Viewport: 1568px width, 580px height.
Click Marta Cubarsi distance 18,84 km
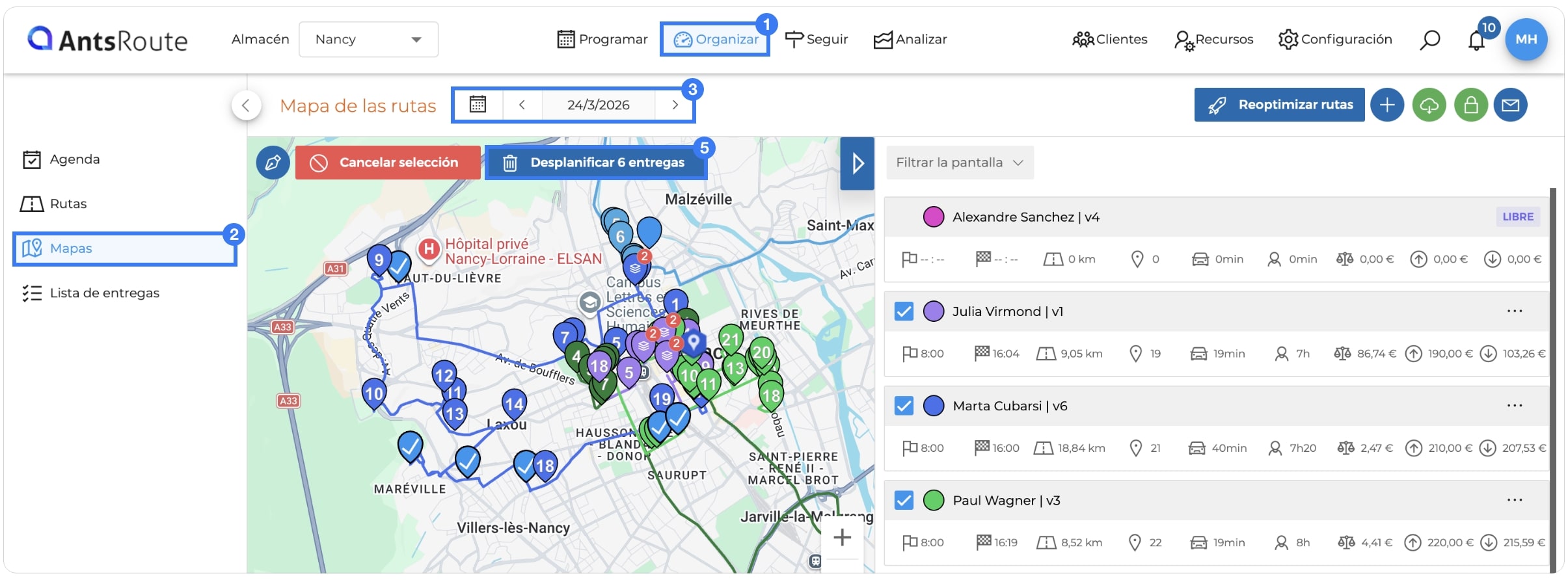click(1070, 448)
